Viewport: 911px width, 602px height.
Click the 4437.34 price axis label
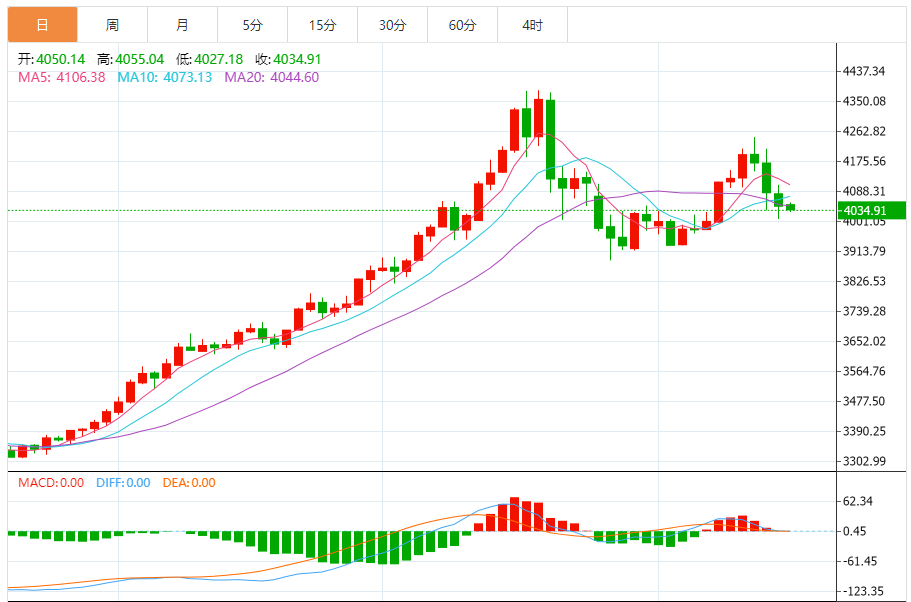[x=864, y=71]
